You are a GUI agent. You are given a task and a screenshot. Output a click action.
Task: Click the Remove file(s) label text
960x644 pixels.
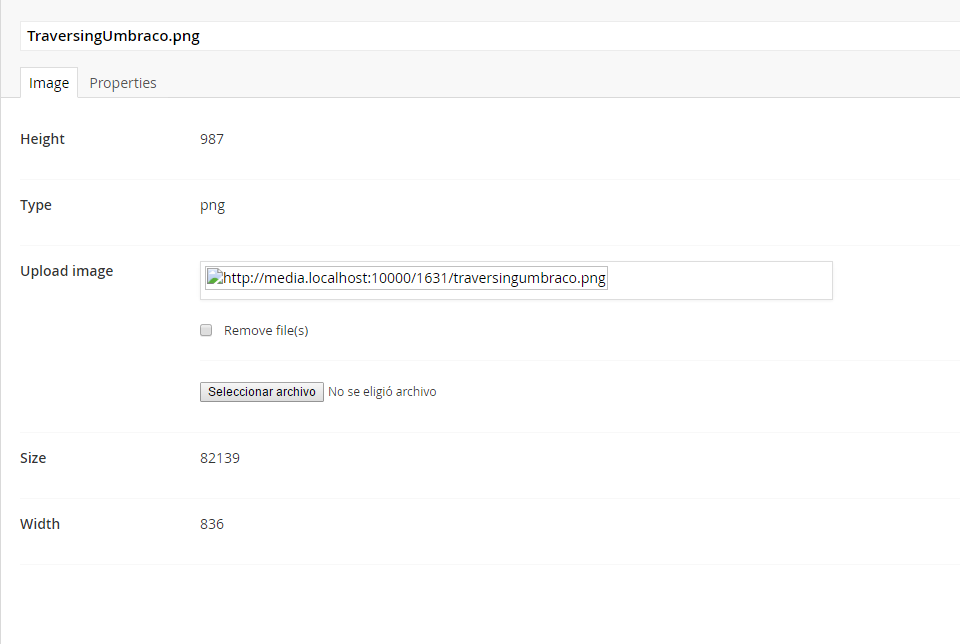click(x=266, y=330)
